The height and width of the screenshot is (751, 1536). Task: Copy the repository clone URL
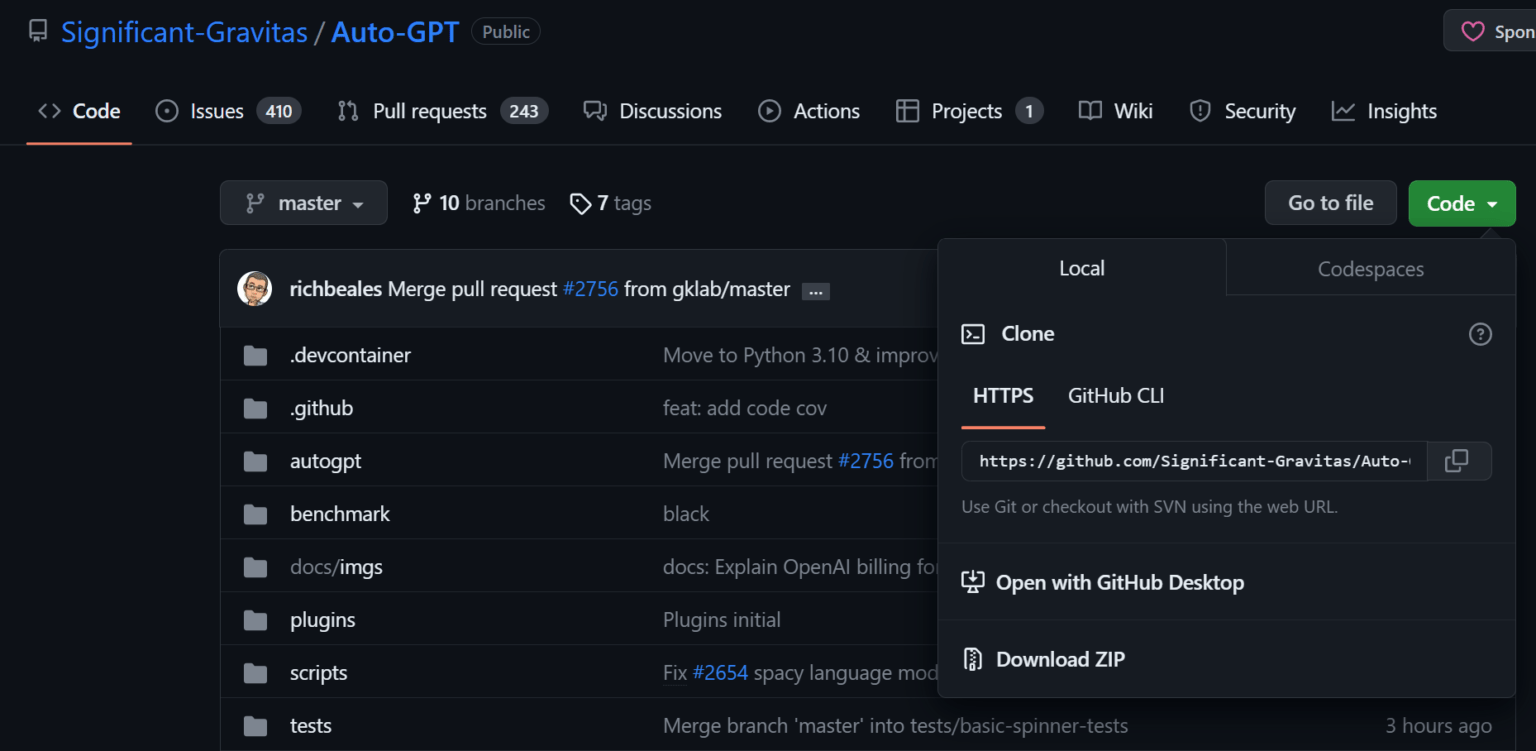tap(1458, 461)
